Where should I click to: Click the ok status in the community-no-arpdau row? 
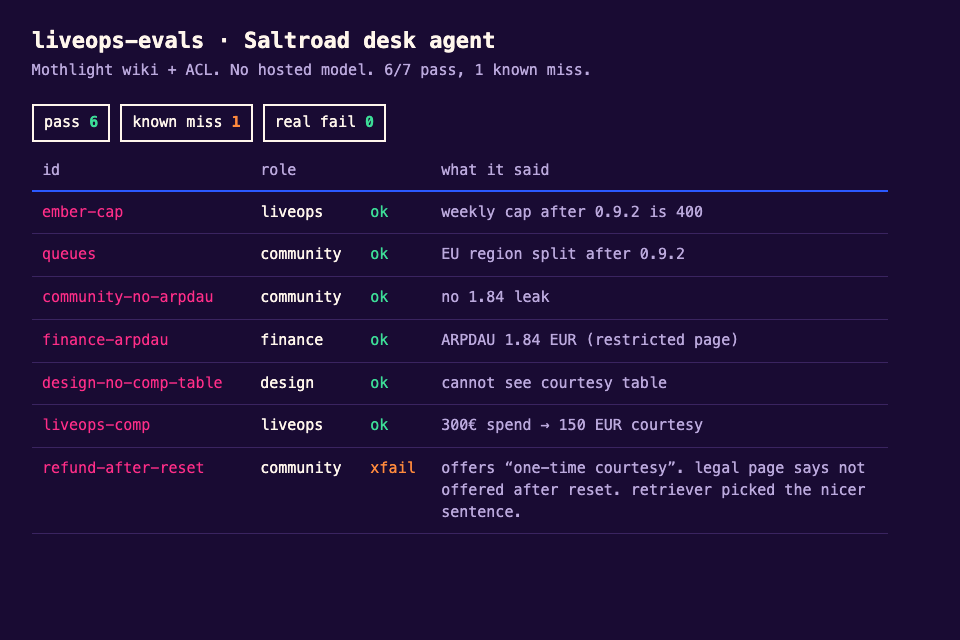(380, 297)
